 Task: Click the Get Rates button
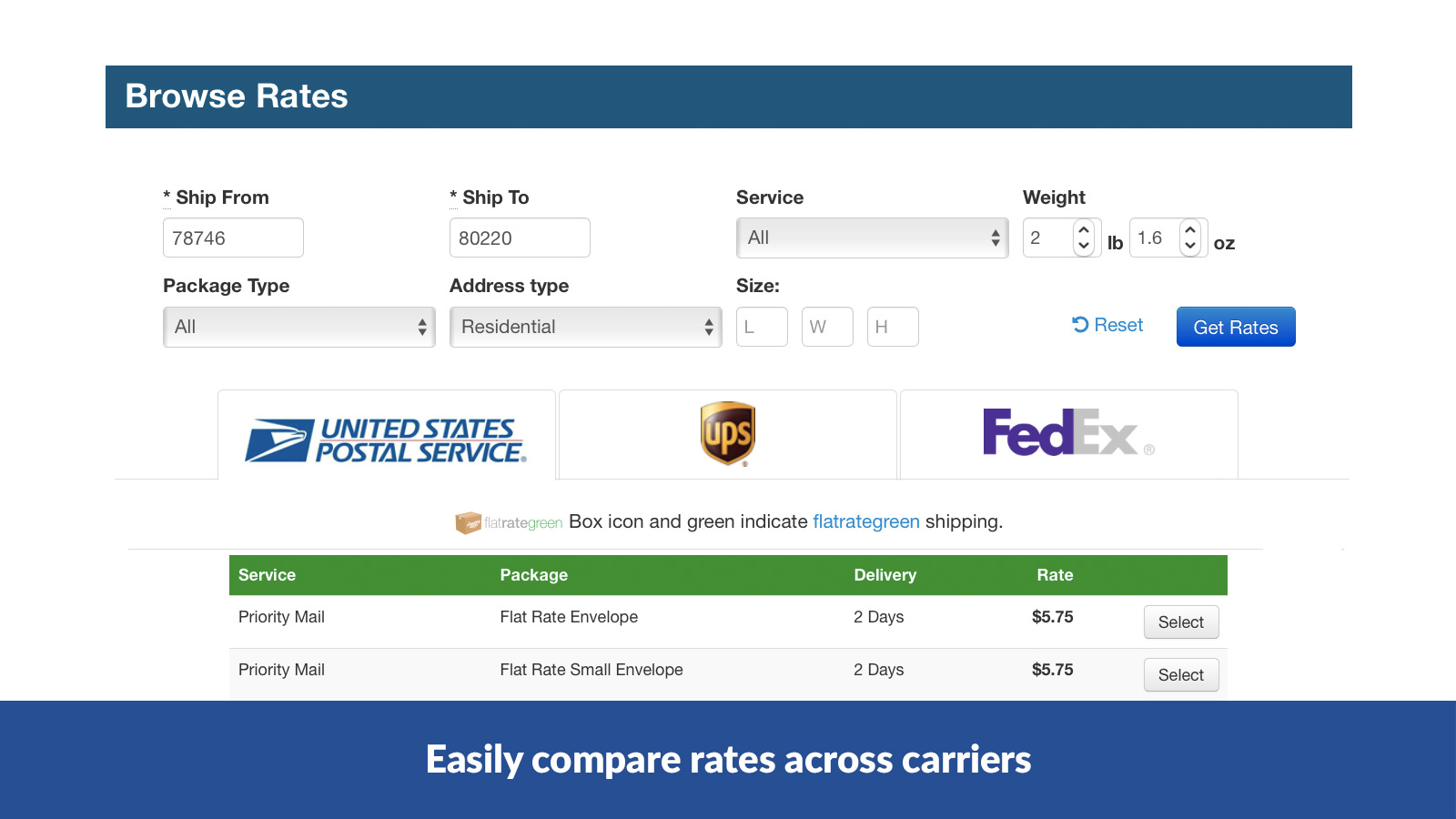[x=1235, y=327]
